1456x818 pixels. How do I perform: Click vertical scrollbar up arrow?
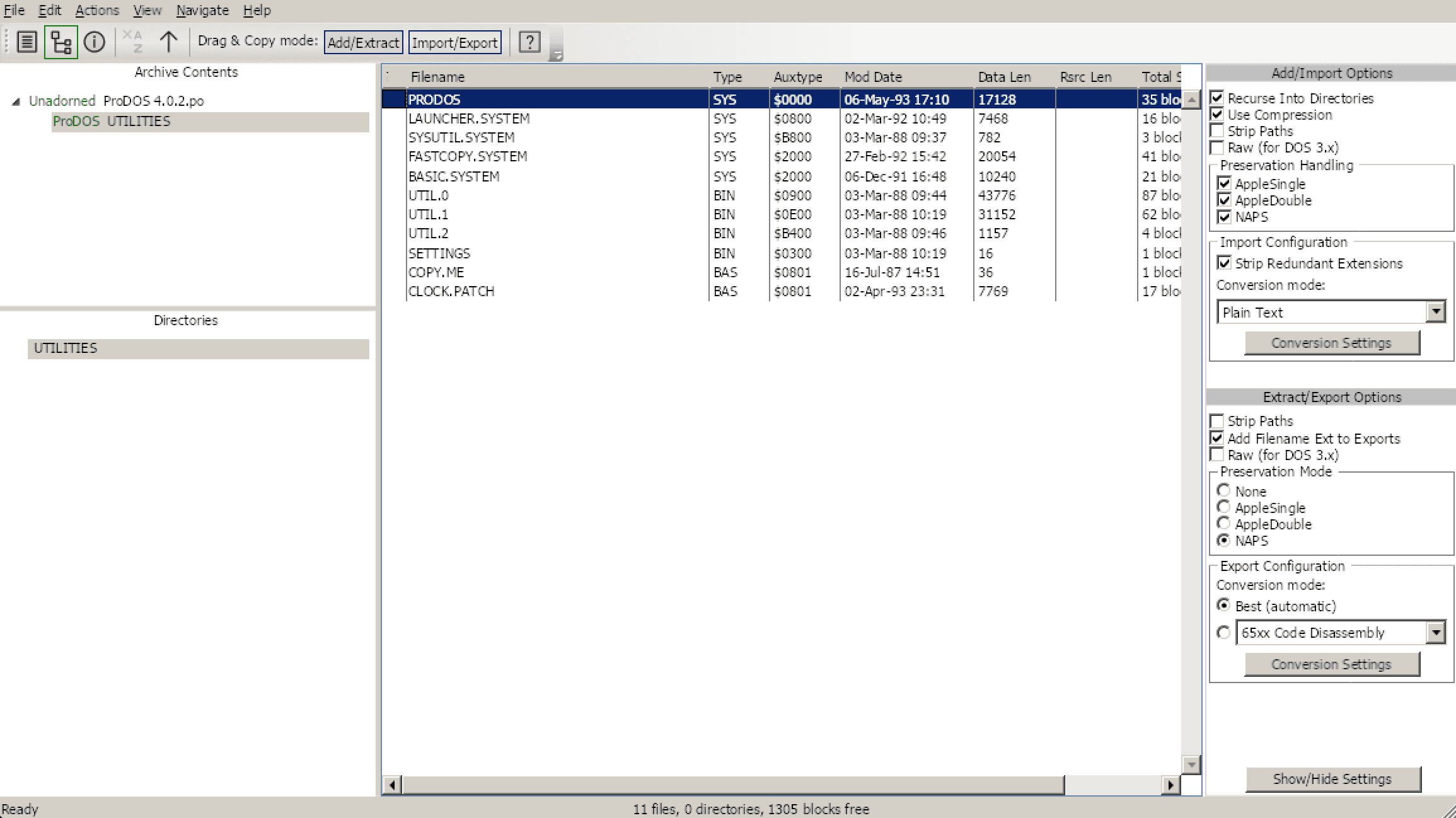[1191, 100]
